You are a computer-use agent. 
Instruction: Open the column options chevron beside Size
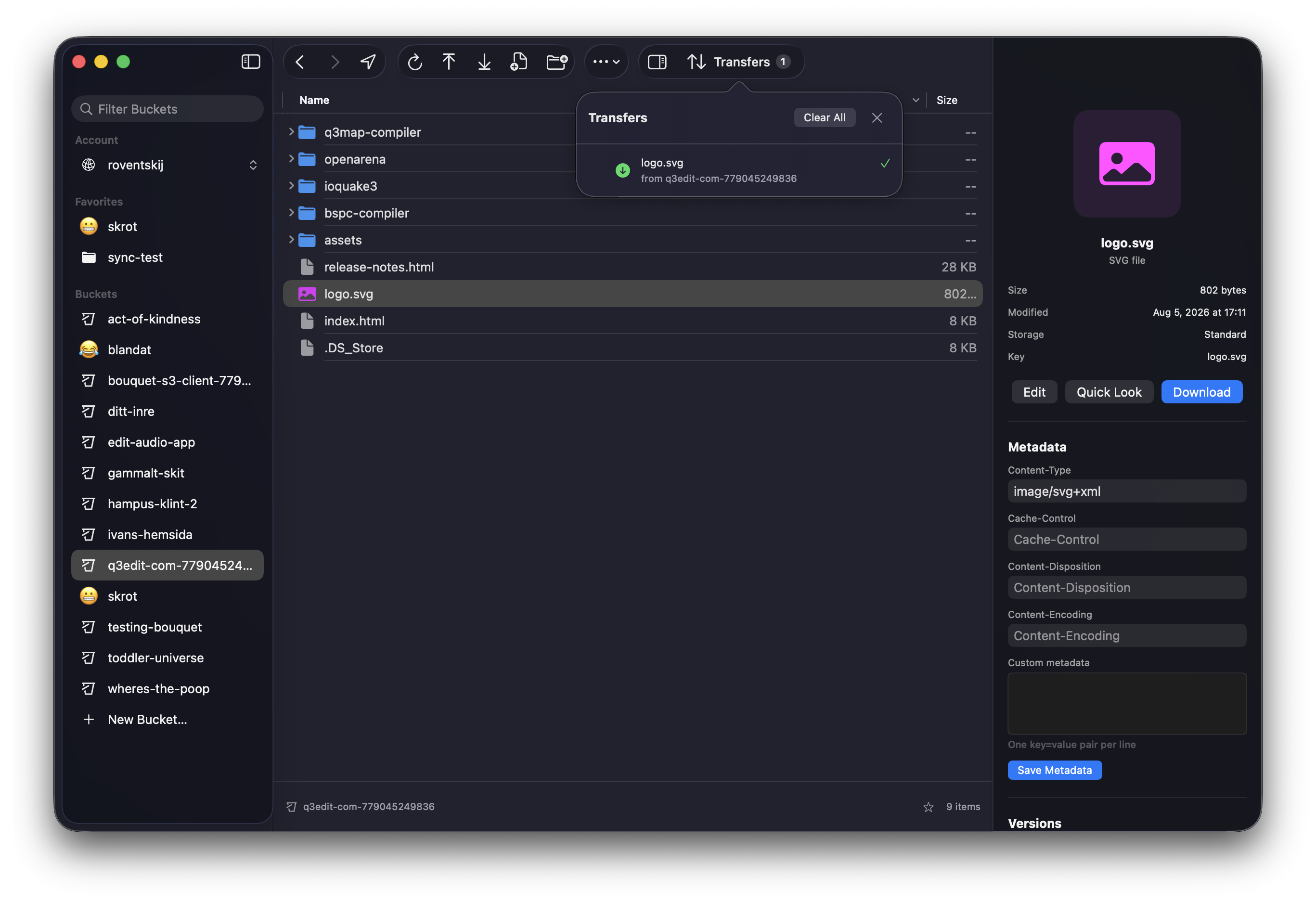point(916,100)
